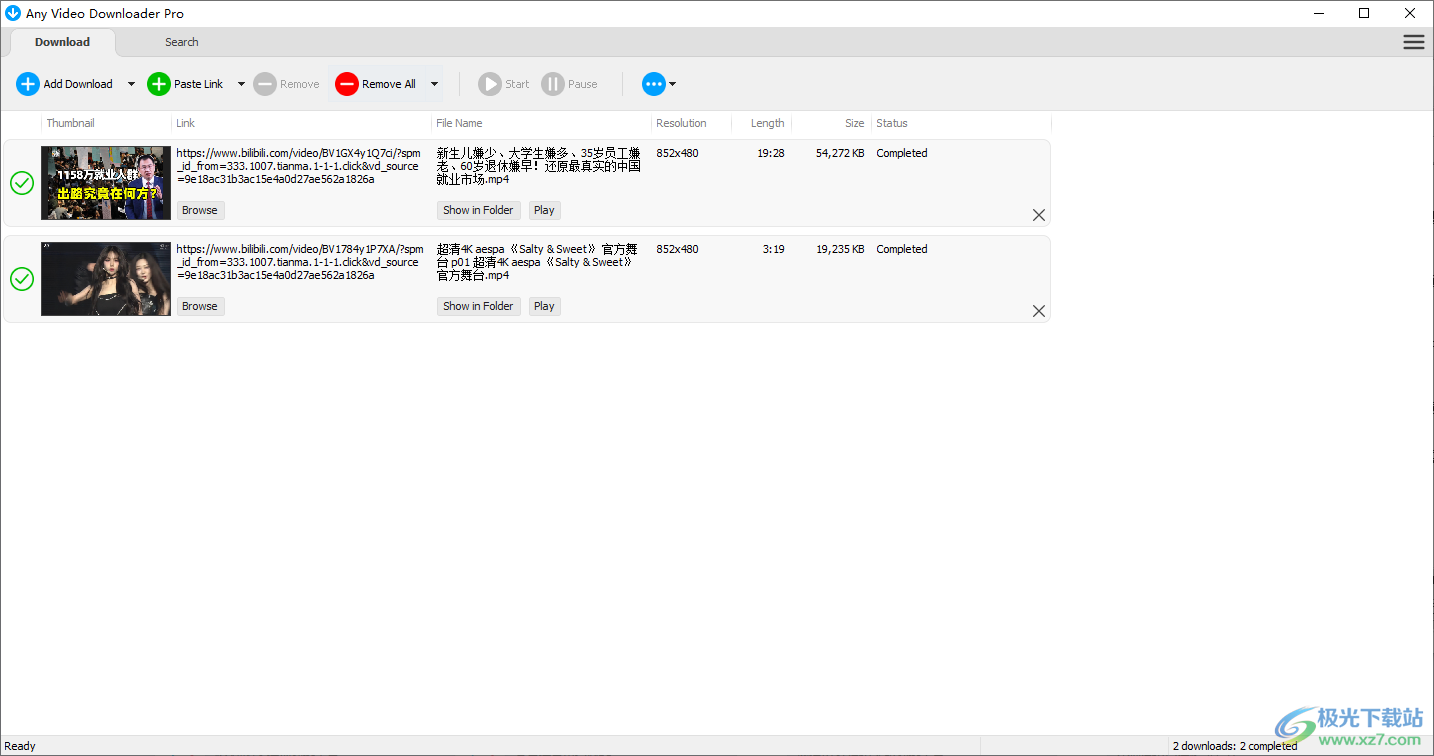Remove the 54,272 KB download with X
1434x756 pixels.
coord(1039,215)
